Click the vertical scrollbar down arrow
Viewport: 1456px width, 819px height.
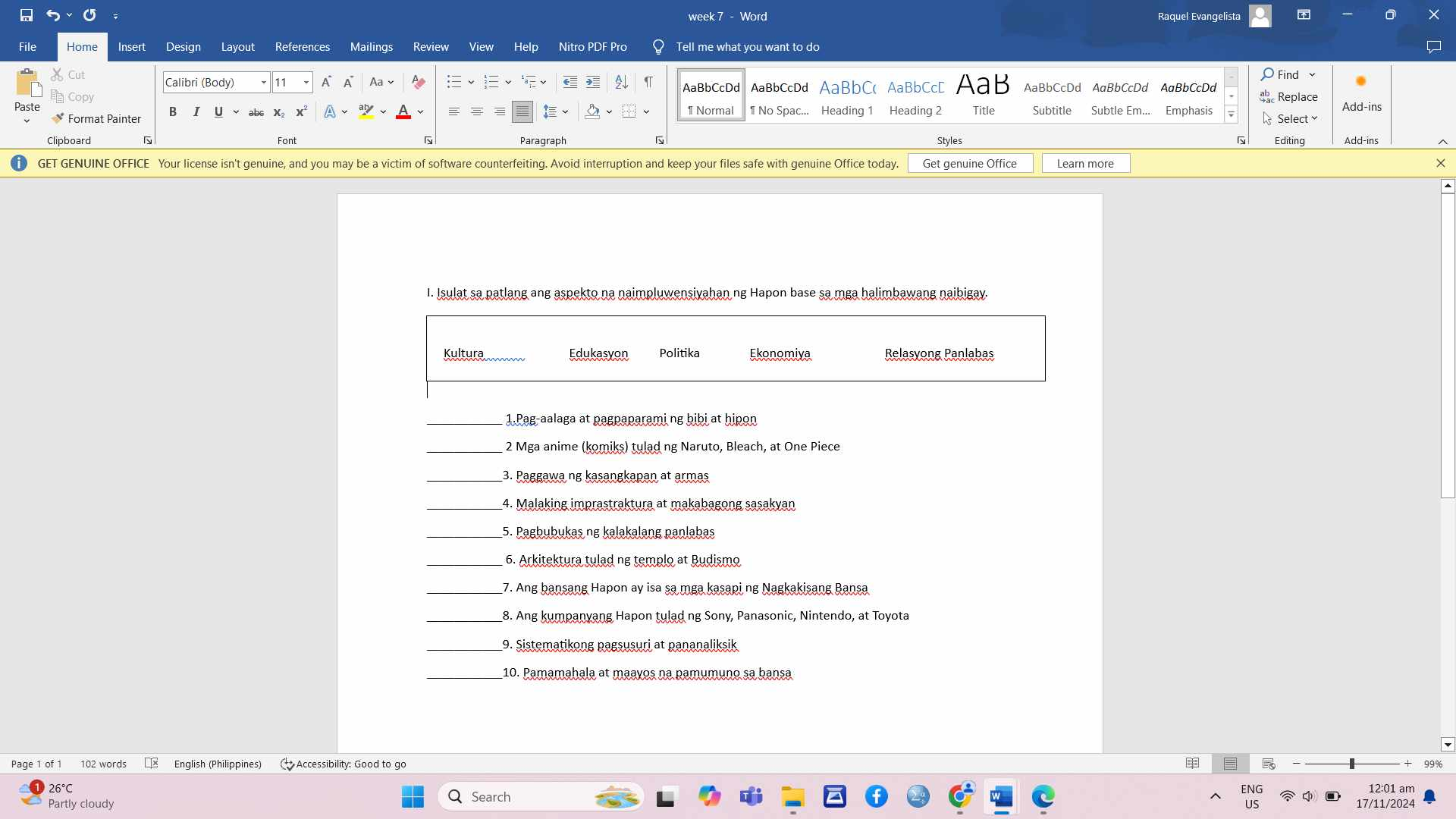tap(1448, 745)
